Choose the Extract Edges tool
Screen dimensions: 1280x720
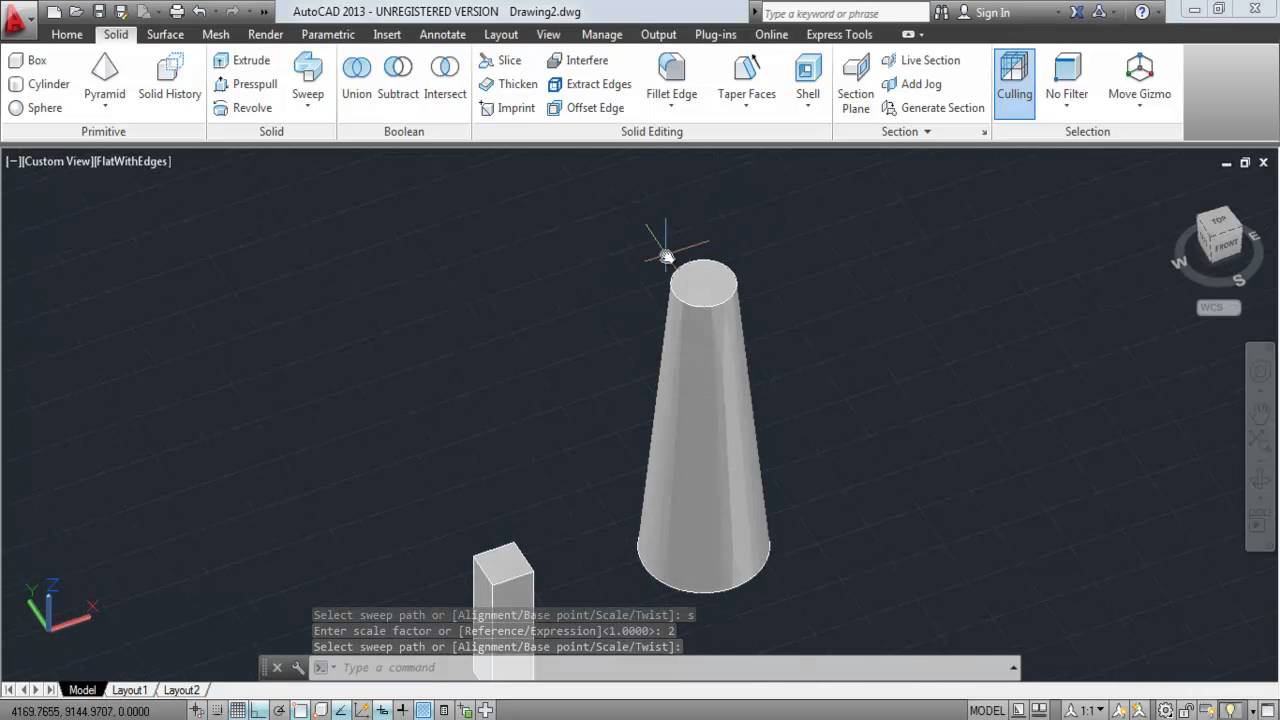pos(589,84)
